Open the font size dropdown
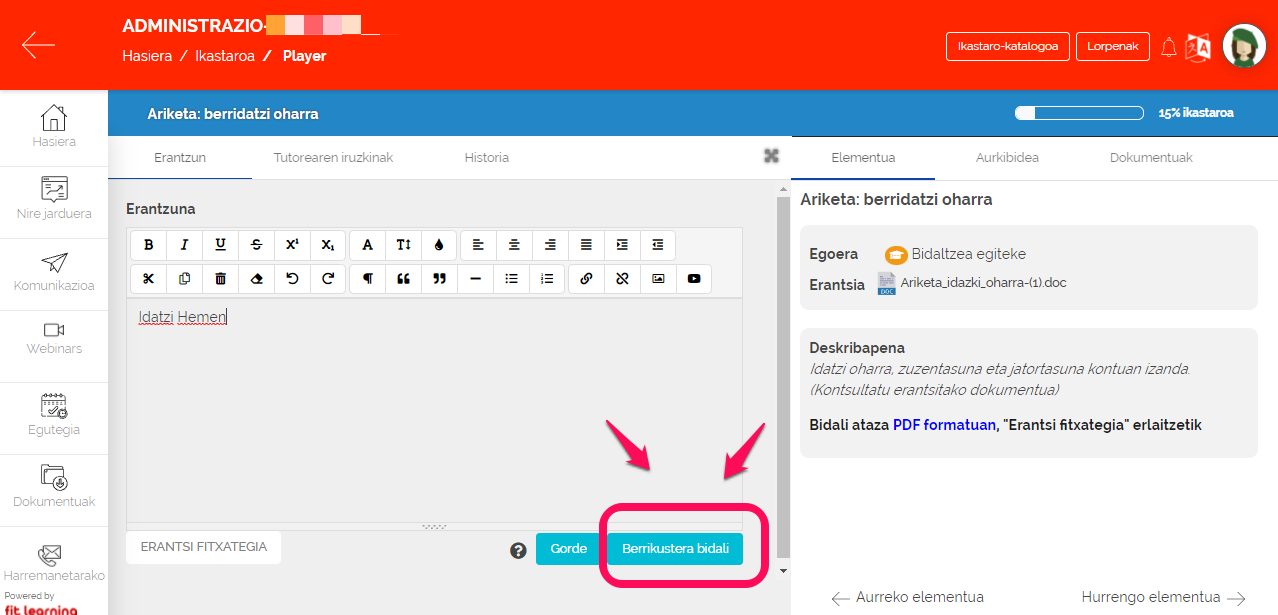1278x615 pixels. [403, 245]
